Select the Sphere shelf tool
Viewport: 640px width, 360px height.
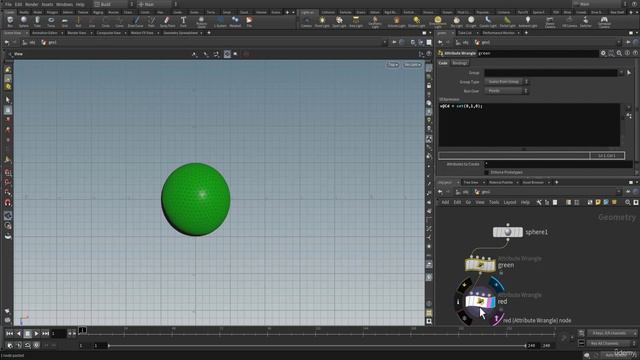tap(24, 22)
